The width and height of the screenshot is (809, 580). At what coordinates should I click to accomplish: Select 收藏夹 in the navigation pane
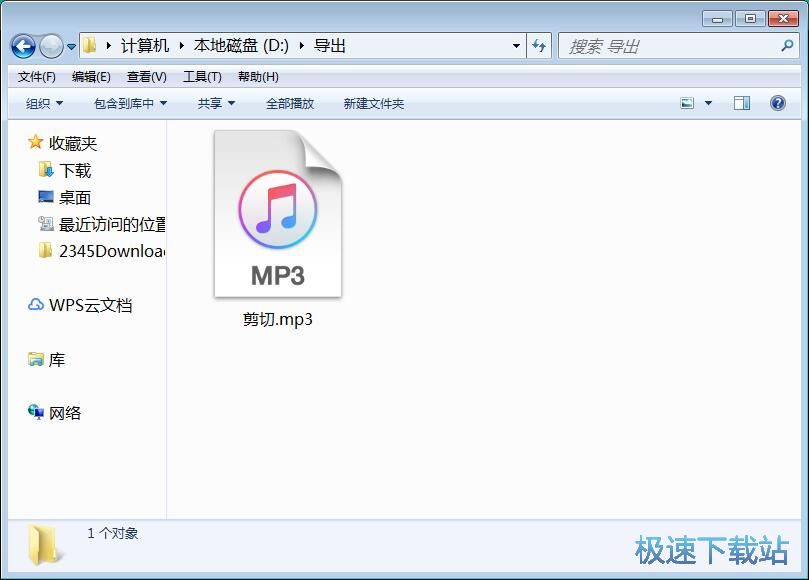coord(73,143)
